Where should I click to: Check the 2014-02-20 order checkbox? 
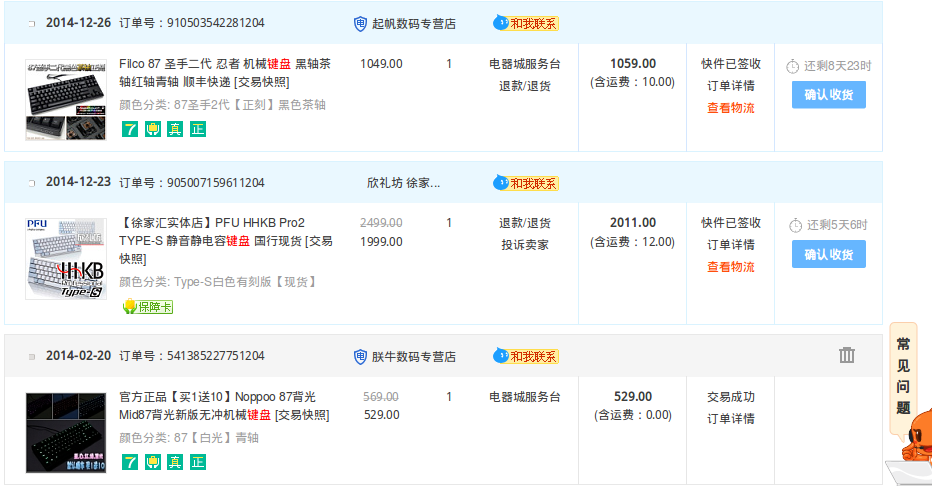[31, 356]
